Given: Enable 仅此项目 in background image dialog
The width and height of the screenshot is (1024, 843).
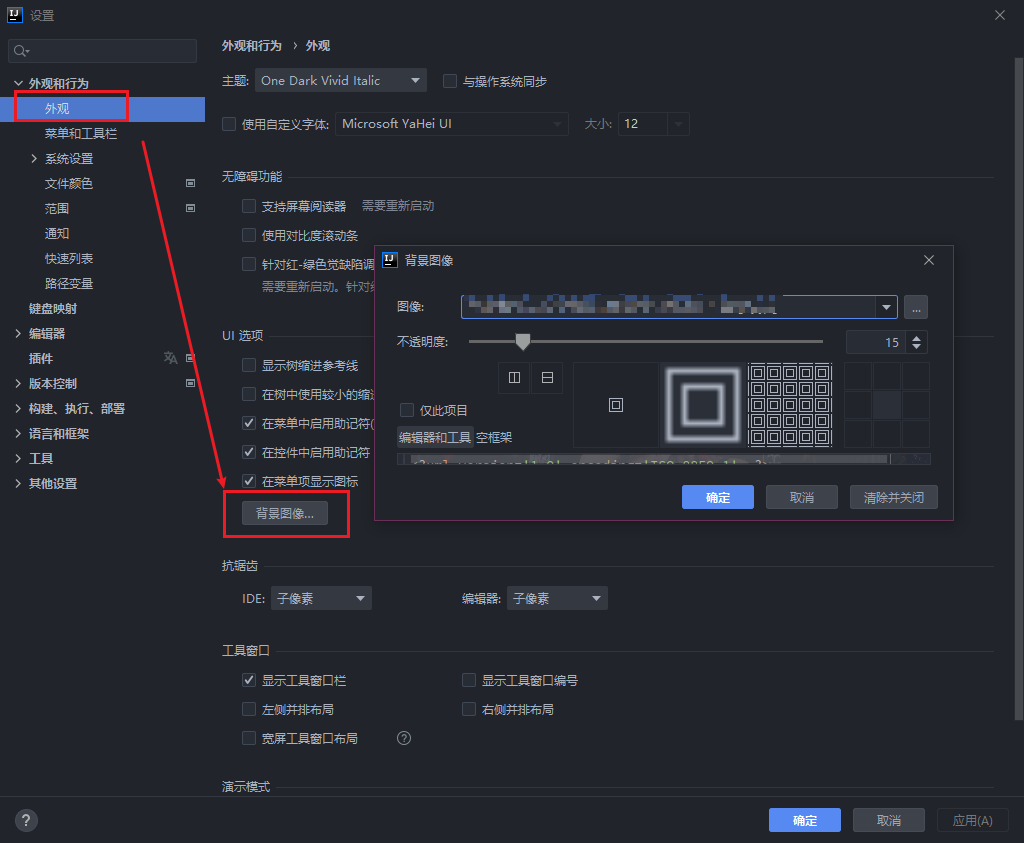Looking at the screenshot, I should (x=407, y=410).
